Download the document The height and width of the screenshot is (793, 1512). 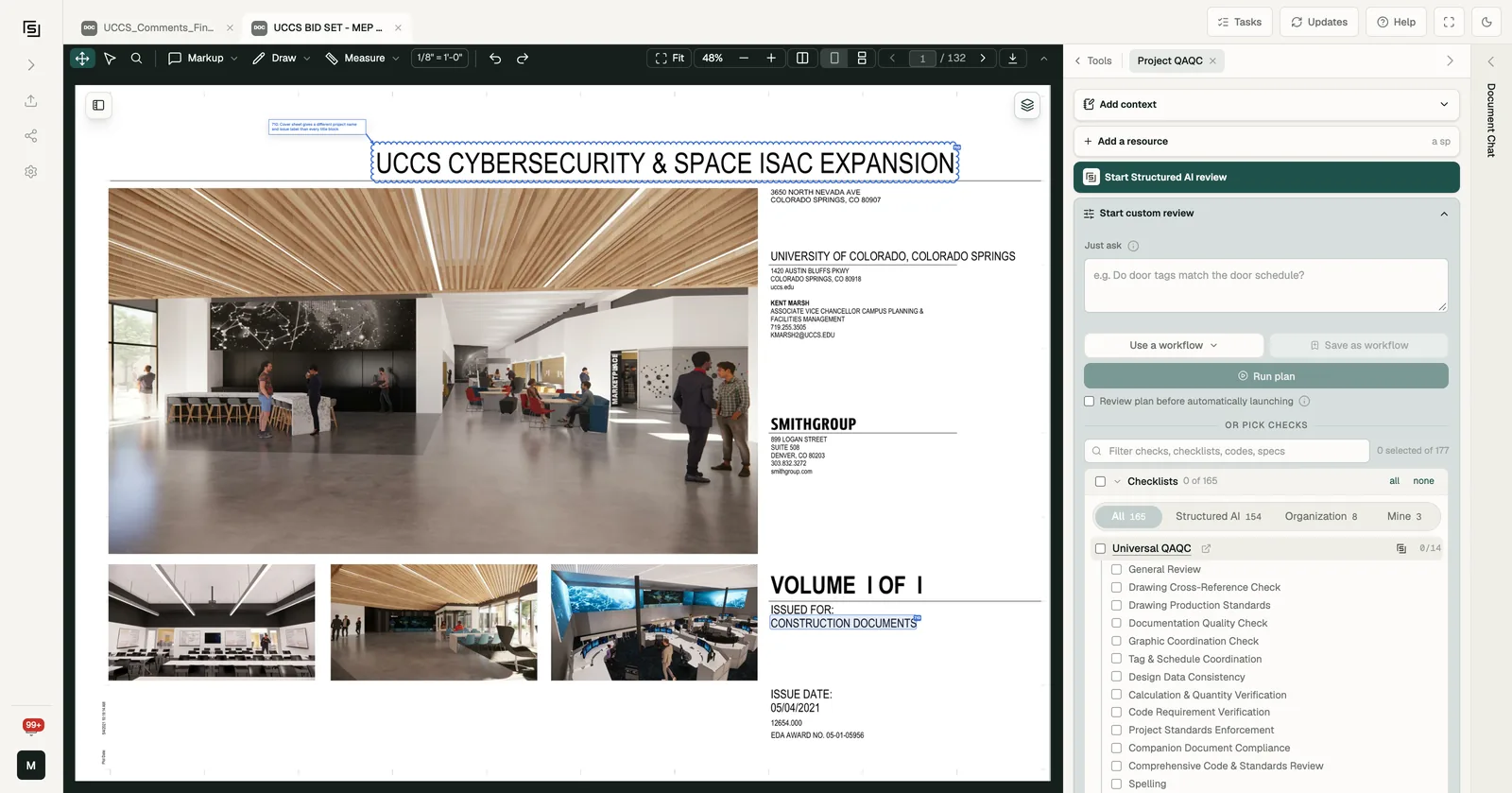click(1013, 59)
